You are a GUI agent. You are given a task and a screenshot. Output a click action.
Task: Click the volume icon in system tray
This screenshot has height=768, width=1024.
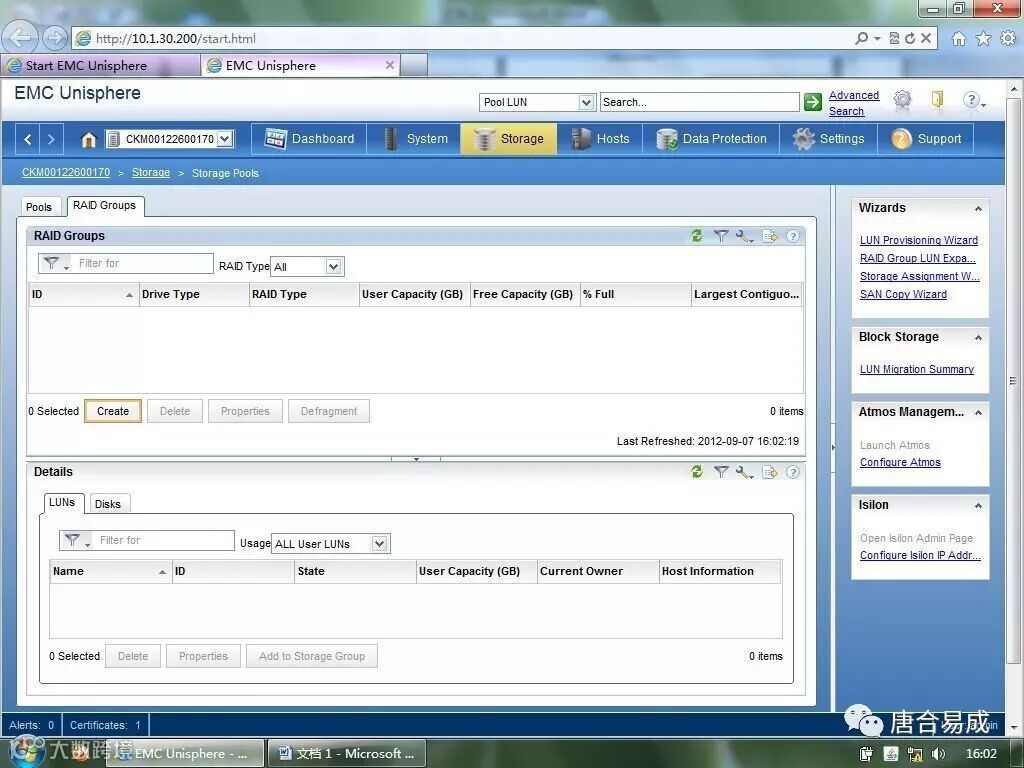[939, 754]
